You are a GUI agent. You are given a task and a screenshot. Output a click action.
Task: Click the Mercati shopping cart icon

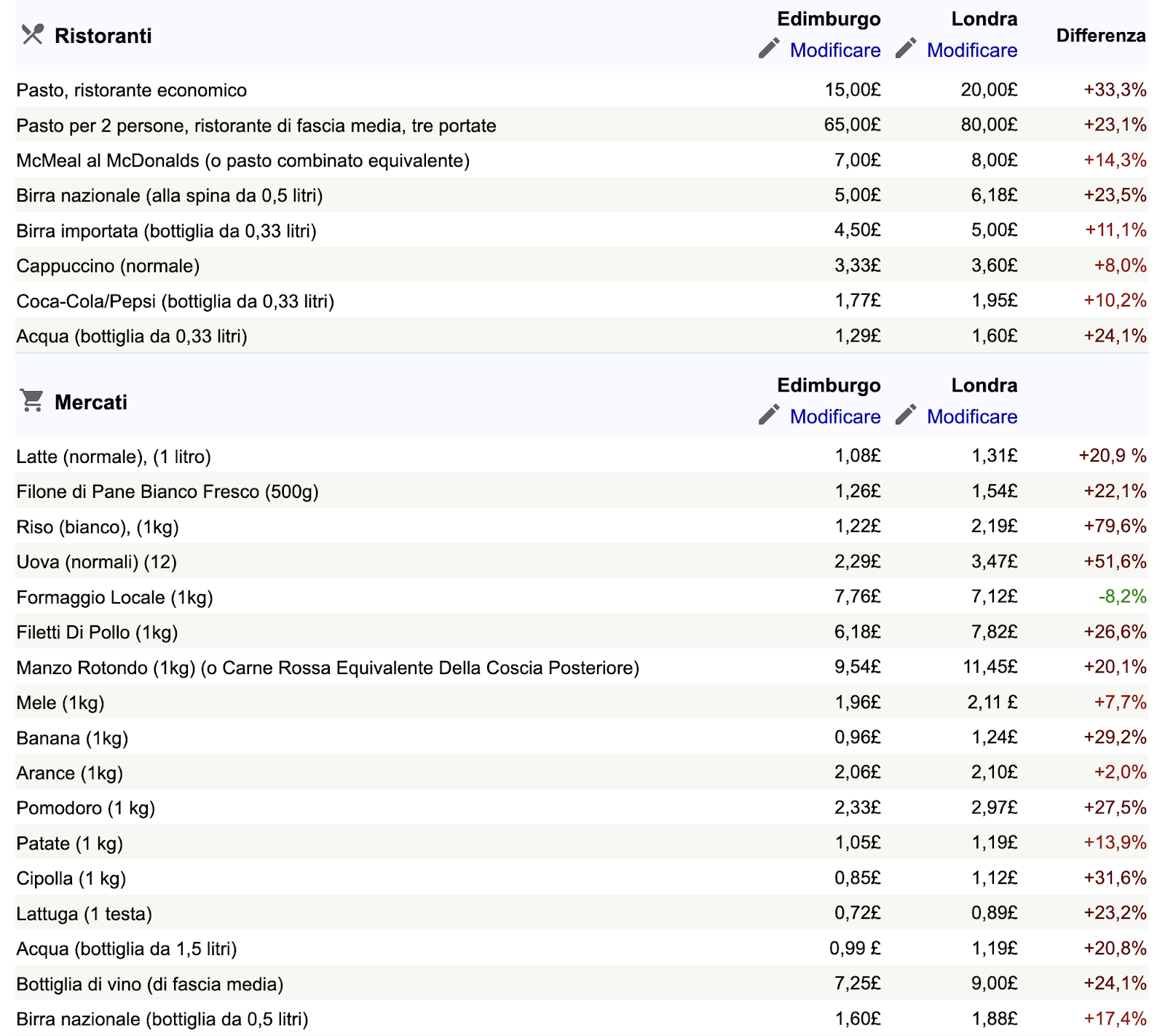tap(32, 401)
